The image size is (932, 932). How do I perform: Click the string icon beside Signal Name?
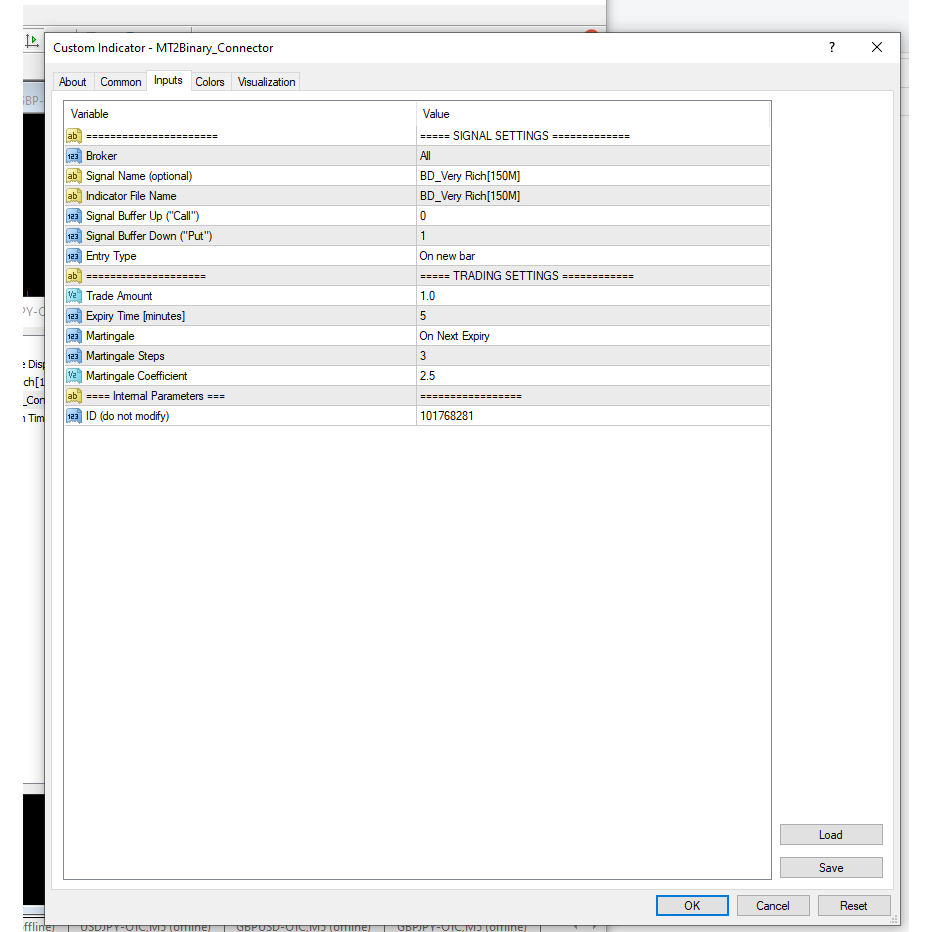73,176
